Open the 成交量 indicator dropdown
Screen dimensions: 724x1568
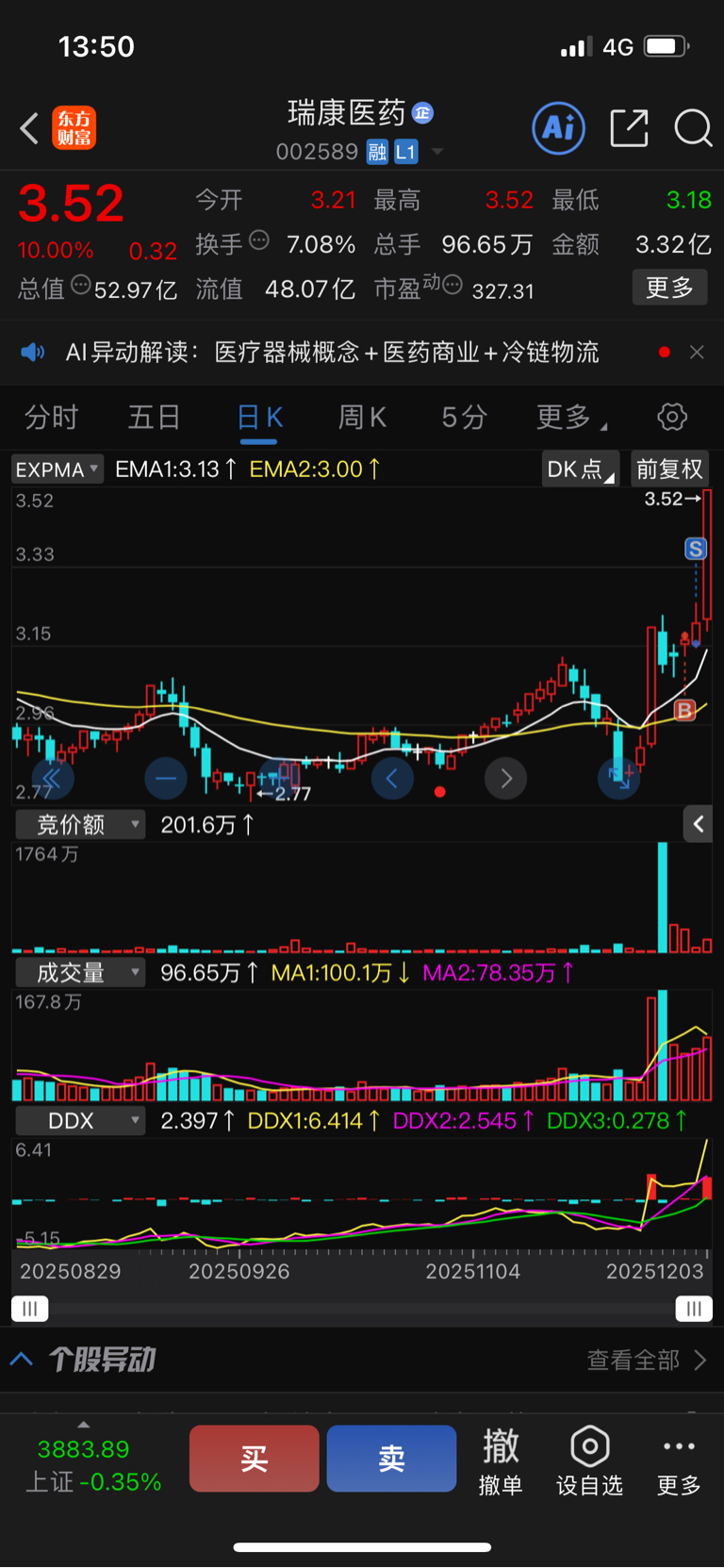80,972
